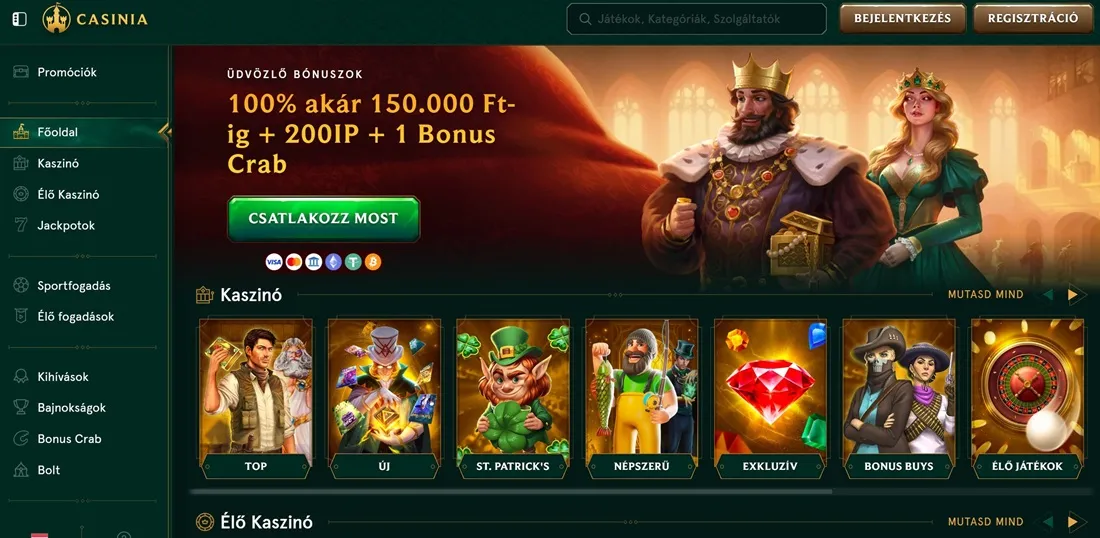
Task: Focus the Játékok search field
Action: [x=697, y=19]
